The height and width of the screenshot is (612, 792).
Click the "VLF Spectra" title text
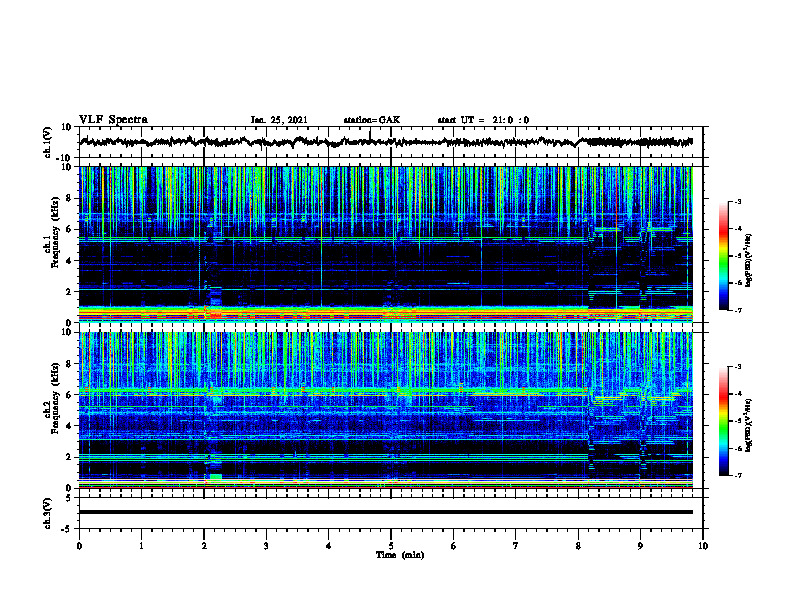113,120
